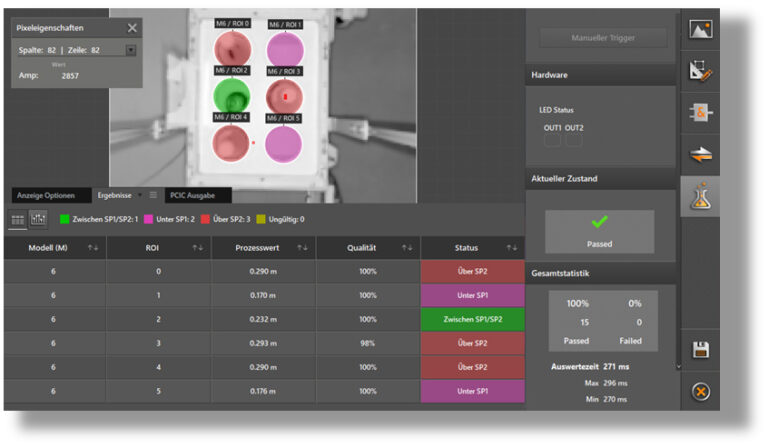Sort table by Status column arrows
Screen dimensions: 768x448
[x=512, y=247]
